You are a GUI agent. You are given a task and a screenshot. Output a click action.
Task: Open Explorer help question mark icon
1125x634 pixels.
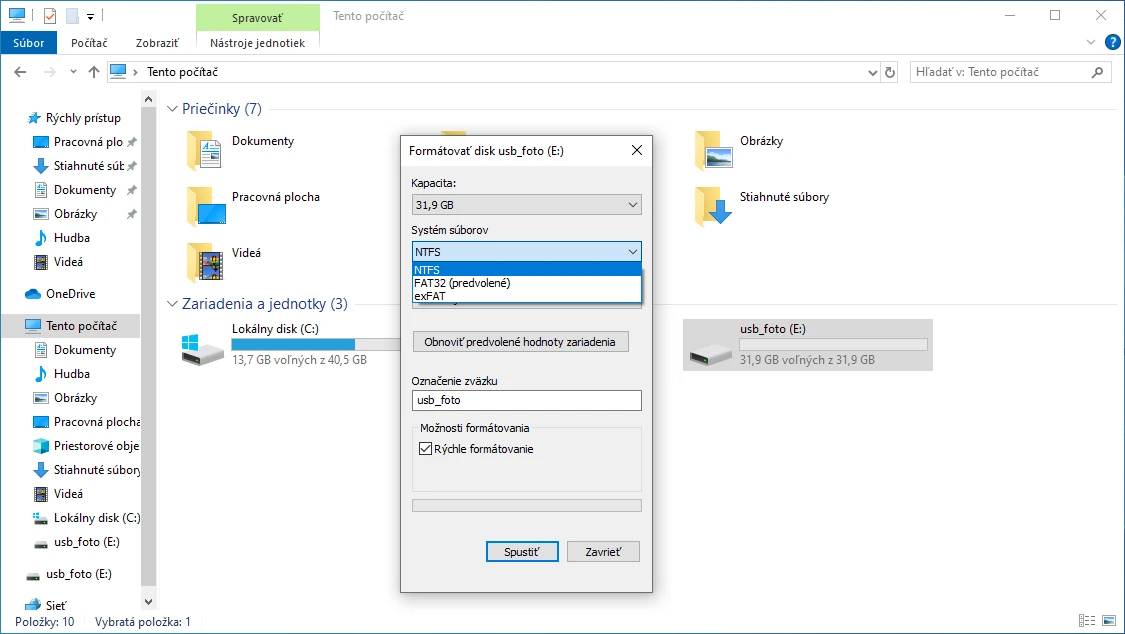click(1112, 42)
